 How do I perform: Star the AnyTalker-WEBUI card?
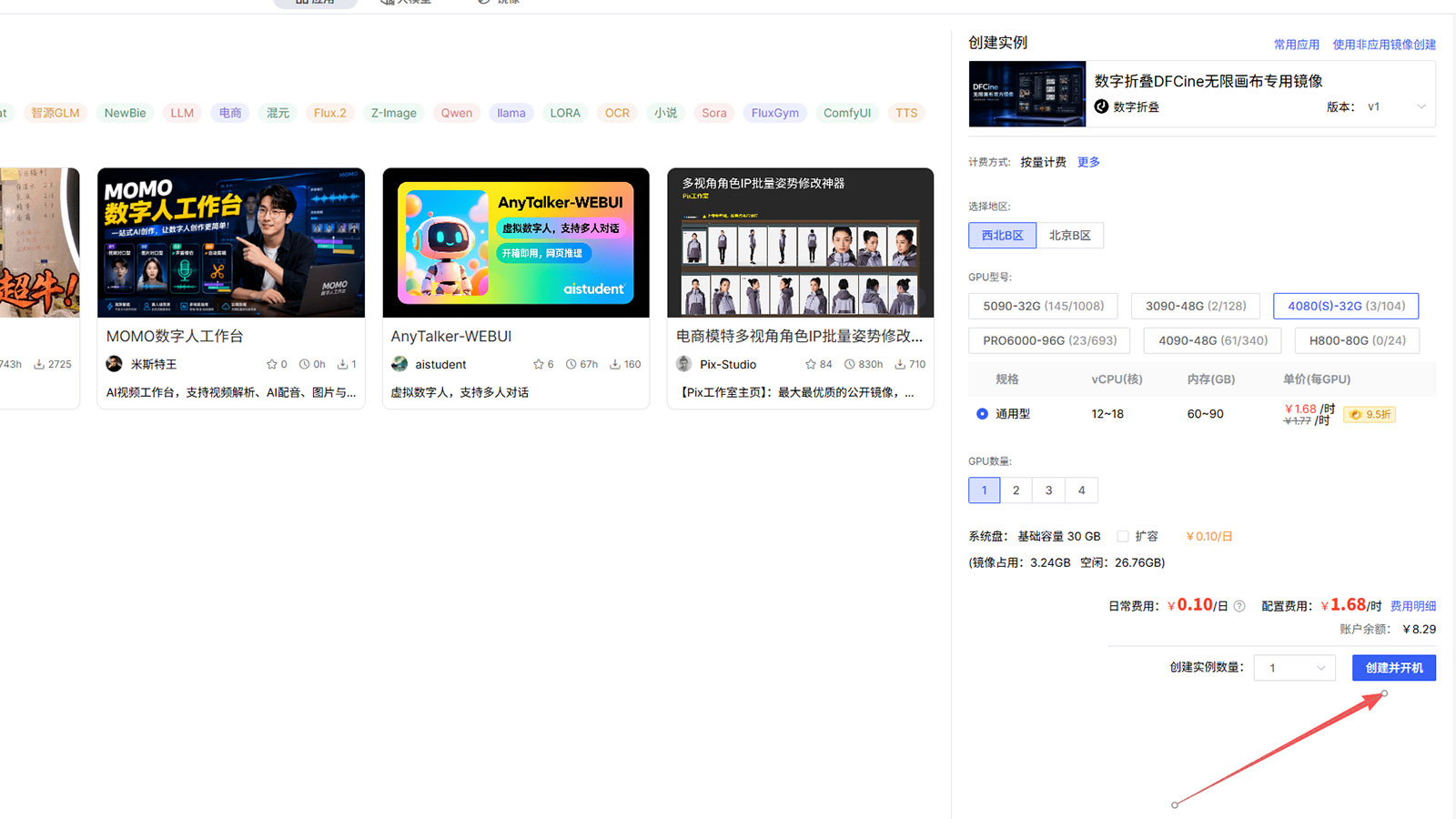coord(538,364)
